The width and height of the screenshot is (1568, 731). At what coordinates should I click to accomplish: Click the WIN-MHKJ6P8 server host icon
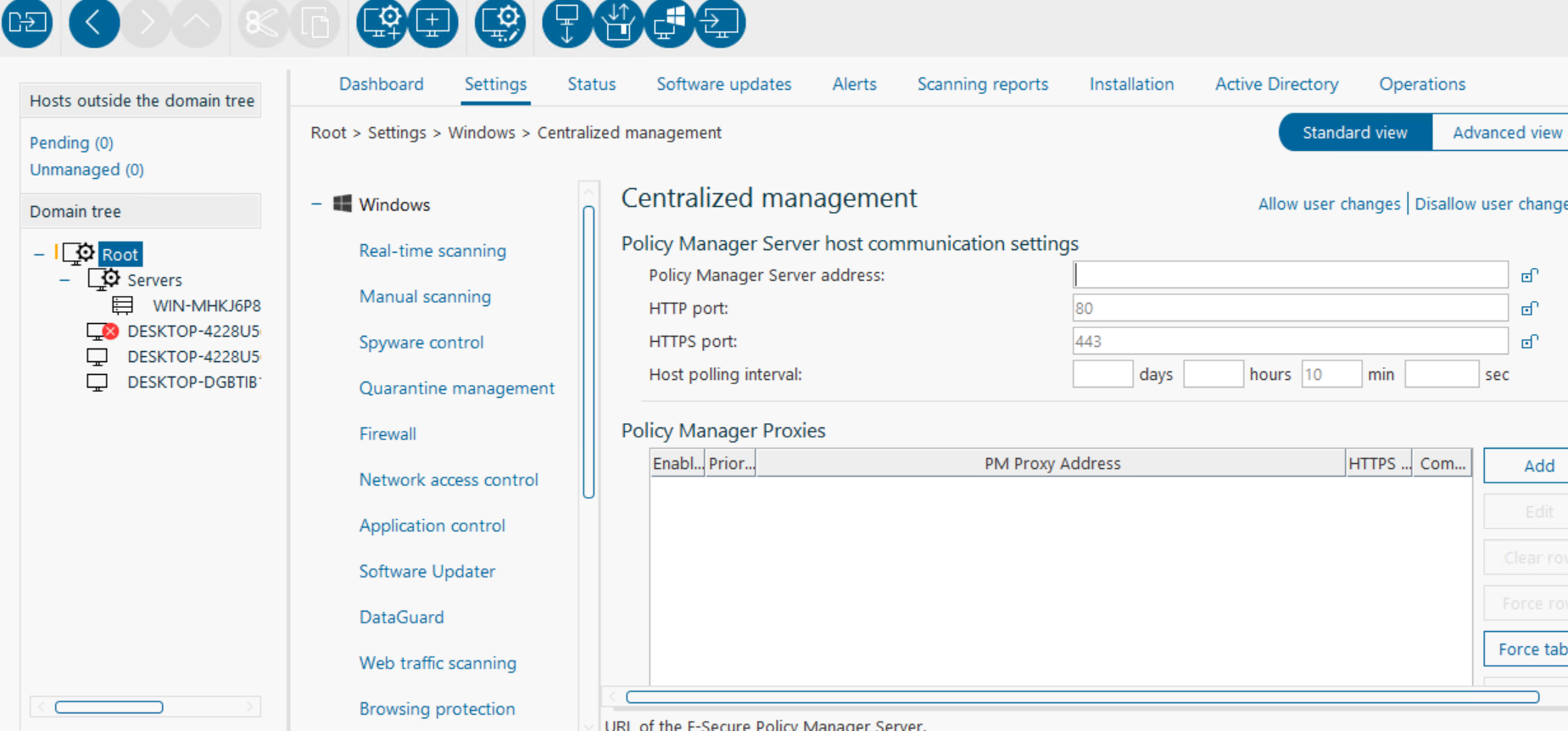pos(123,305)
